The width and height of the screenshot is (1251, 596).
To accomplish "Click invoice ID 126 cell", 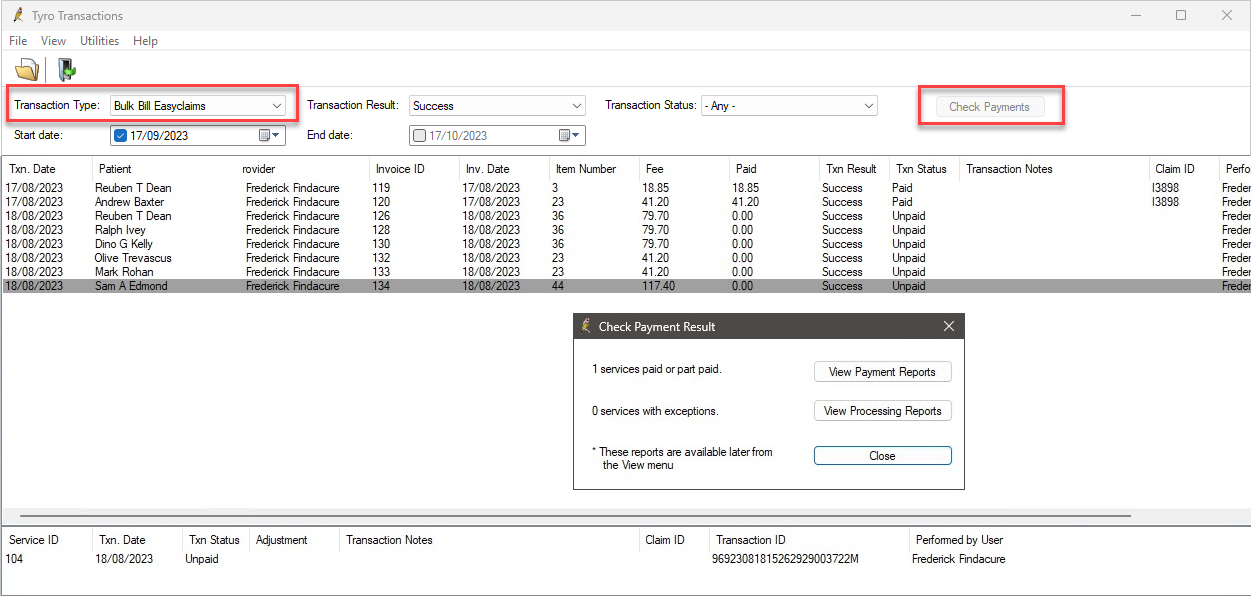I will tap(382, 216).
